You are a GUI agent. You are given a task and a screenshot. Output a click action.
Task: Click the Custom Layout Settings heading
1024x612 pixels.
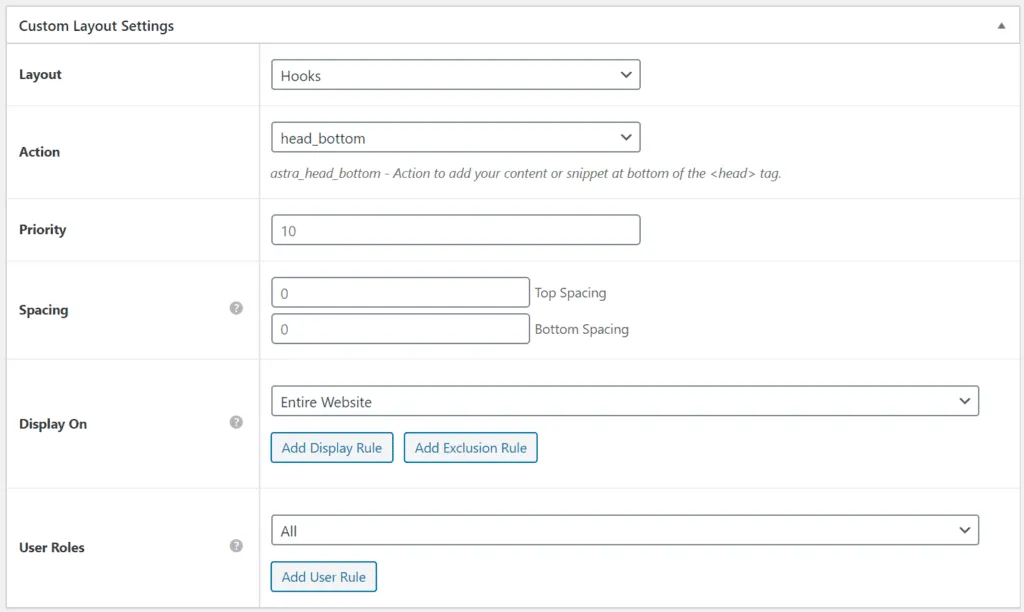pos(96,26)
